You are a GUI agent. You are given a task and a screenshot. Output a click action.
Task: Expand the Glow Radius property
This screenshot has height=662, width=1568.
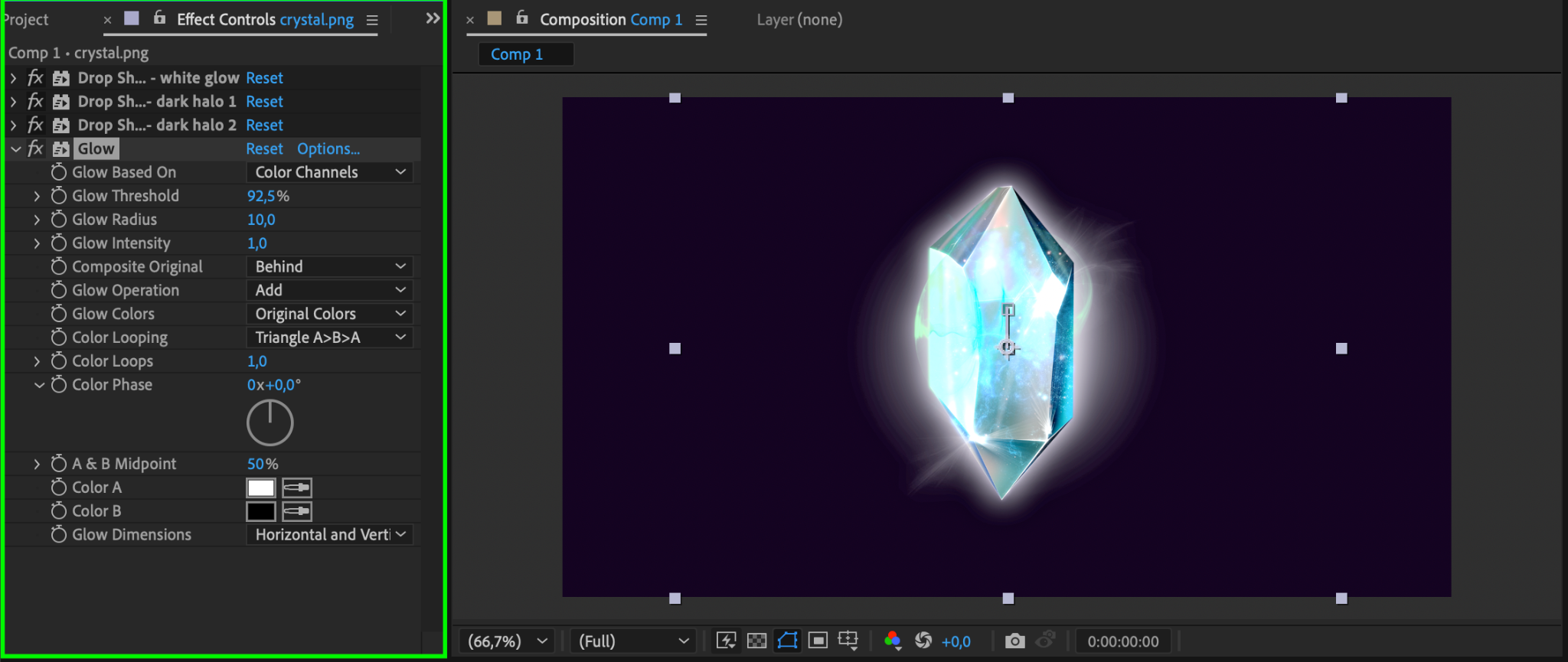point(37,220)
